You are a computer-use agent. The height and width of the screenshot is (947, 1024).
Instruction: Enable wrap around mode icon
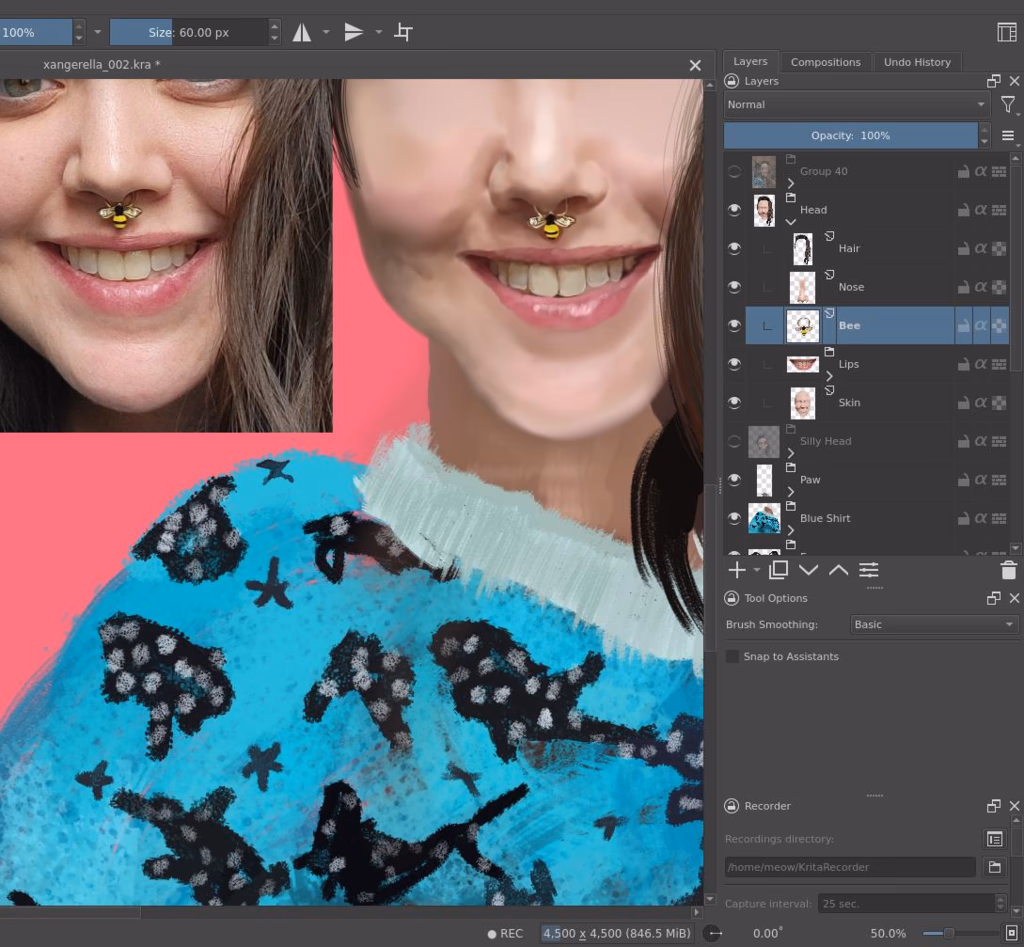click(403, 32)
